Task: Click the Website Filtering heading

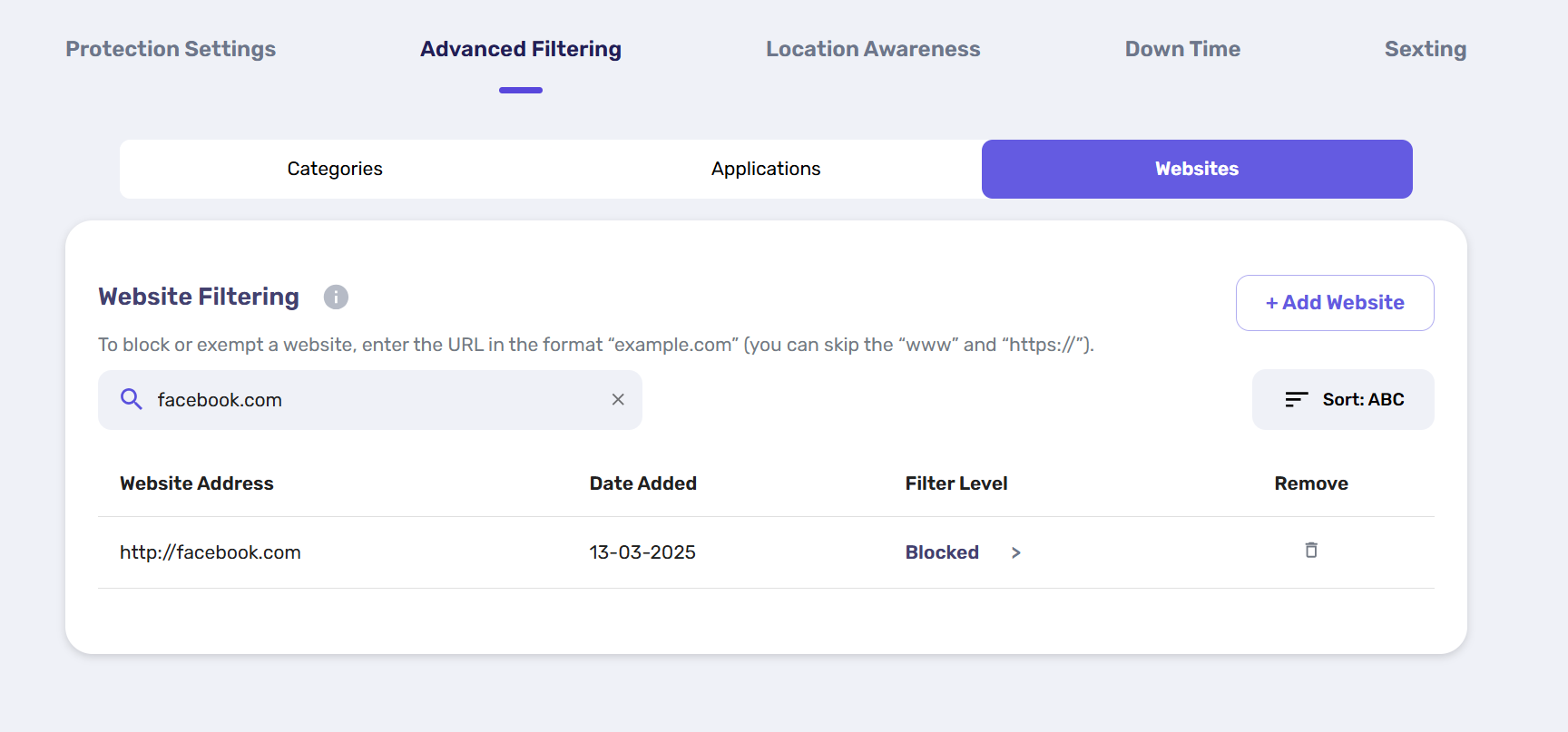Action: pos(199,297)
